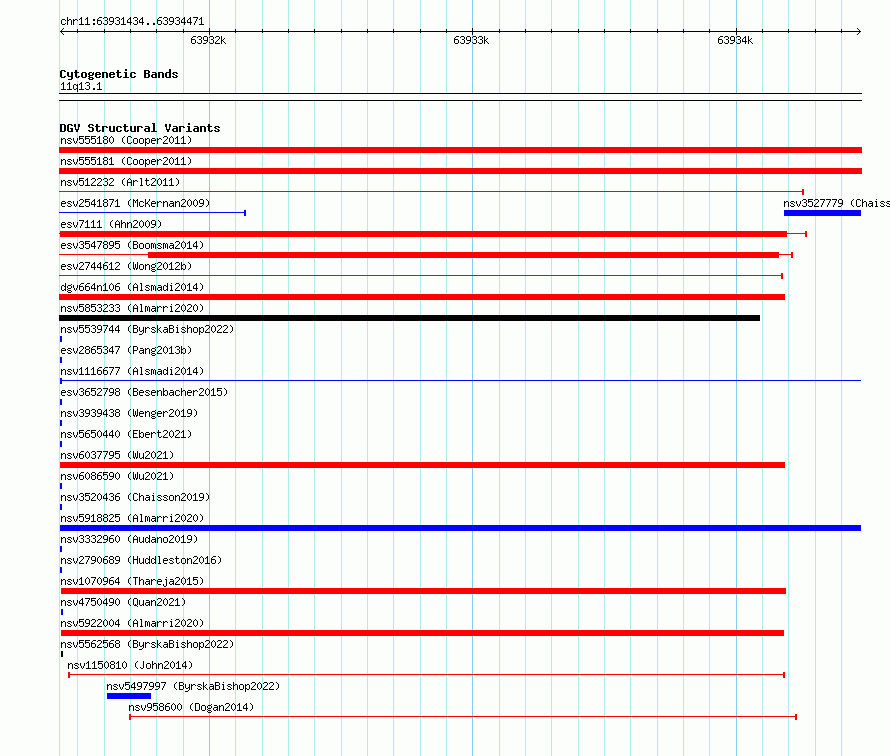Click the blue nsv5918825 (Almarri2020) bar

click(460, 528)
